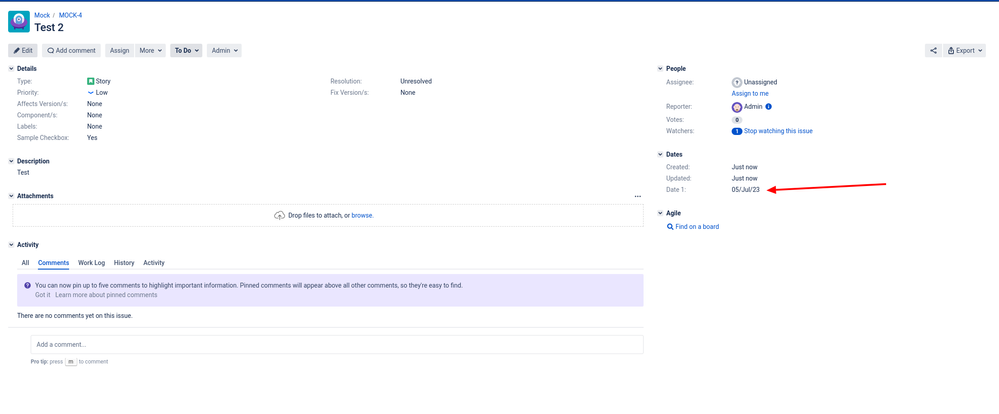The height and width of the screenshot is (414, 999).
Task: Click the Created value Just now
Action: tap(745, 167)
